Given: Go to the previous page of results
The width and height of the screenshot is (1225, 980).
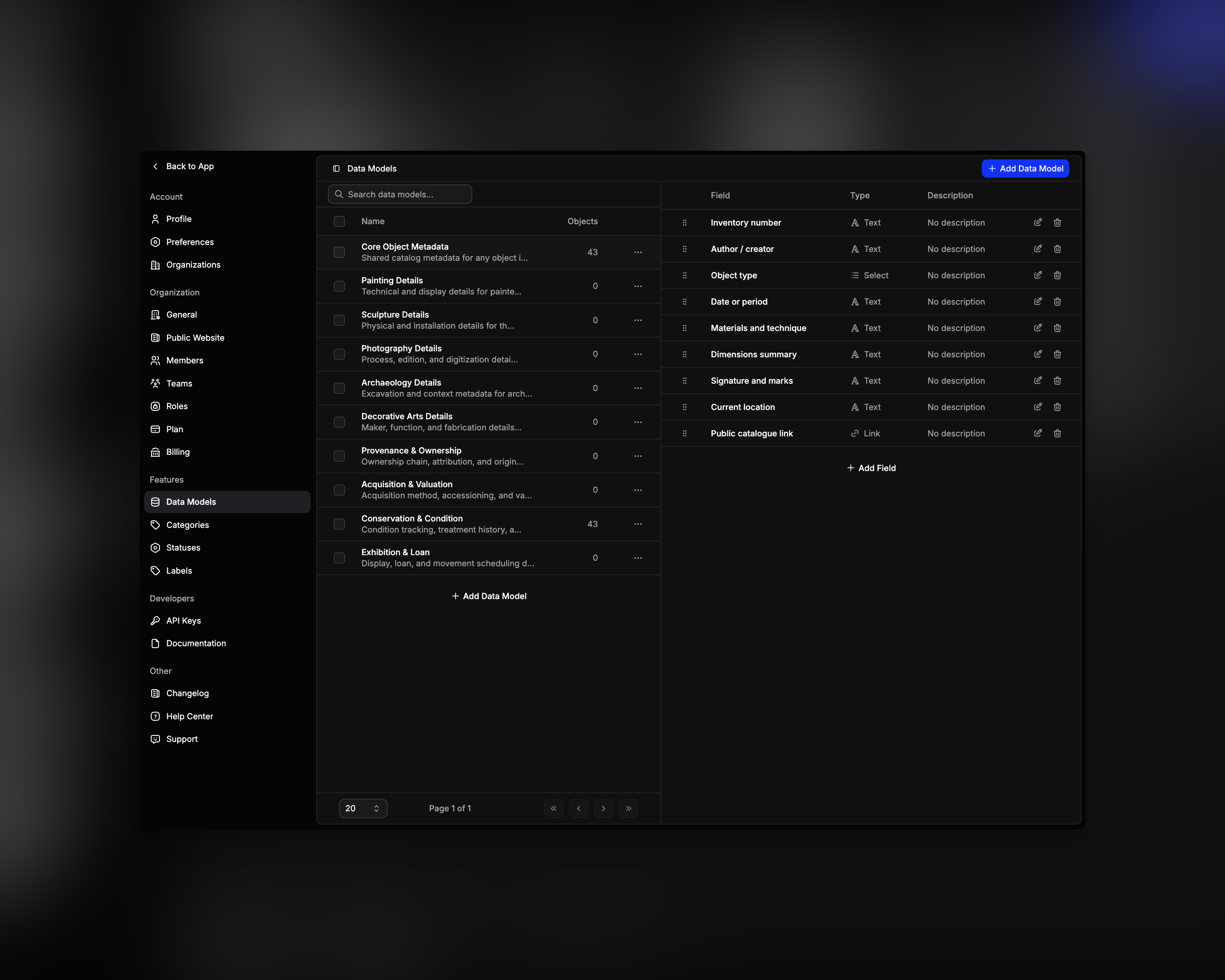Looking at the screenshot, I should (578, 808).
